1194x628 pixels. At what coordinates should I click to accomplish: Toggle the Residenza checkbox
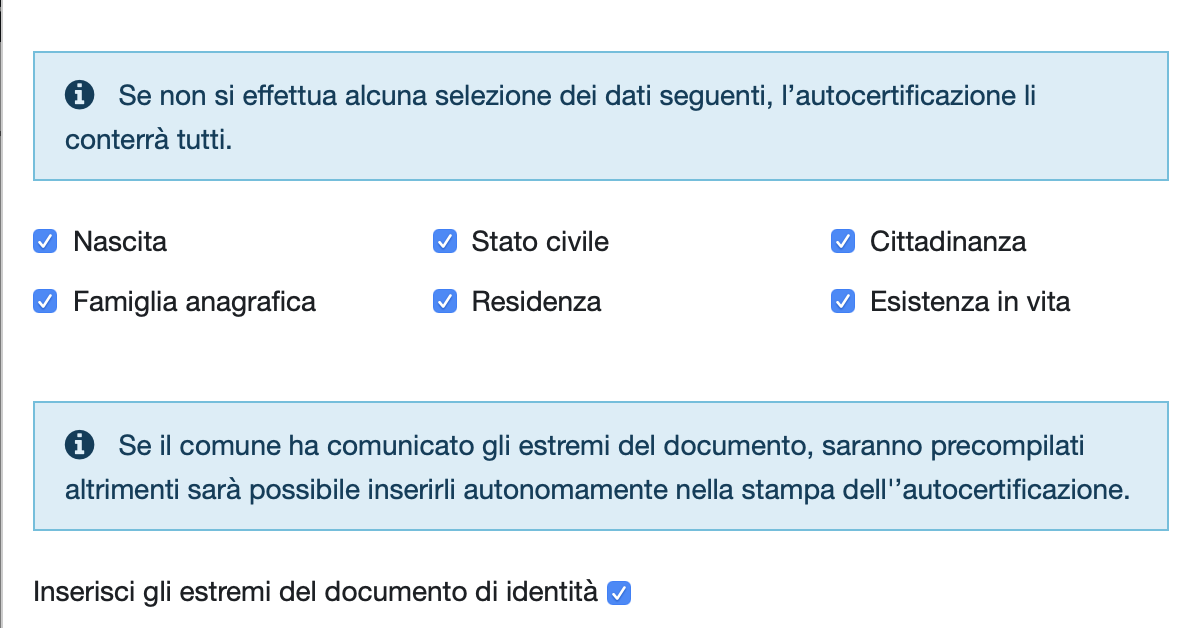[445, 301]
